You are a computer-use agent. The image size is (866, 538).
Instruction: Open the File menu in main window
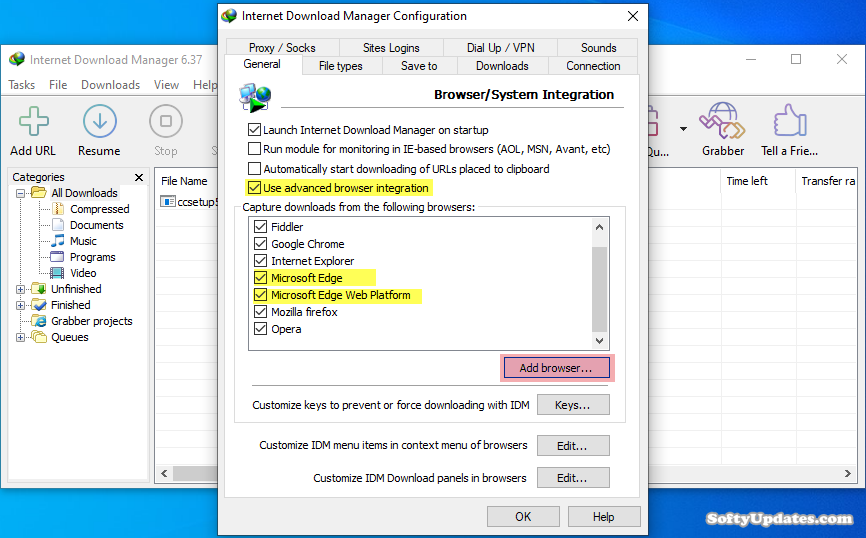tap(58, 85)
